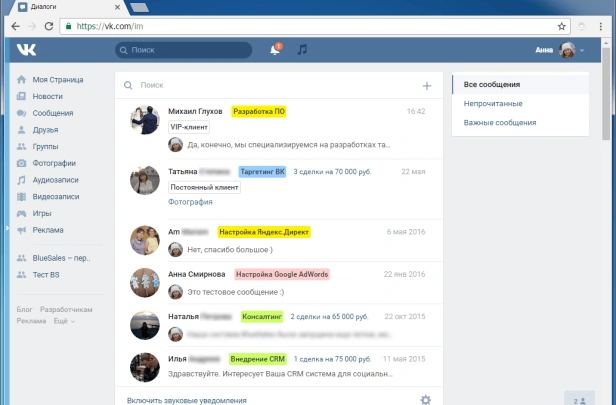This screenshot has height=405, width=616.
Task: Reload the page in browser
Action: click(x=50, y=25)
